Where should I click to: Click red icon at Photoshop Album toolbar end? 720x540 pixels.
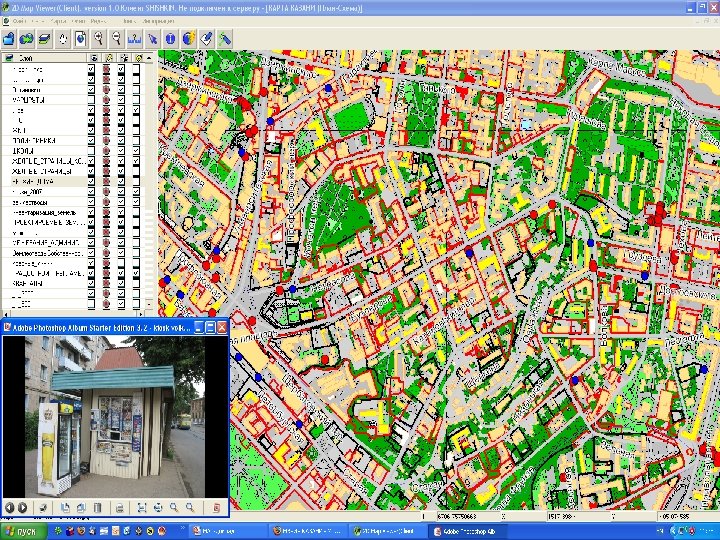point(217,507)
